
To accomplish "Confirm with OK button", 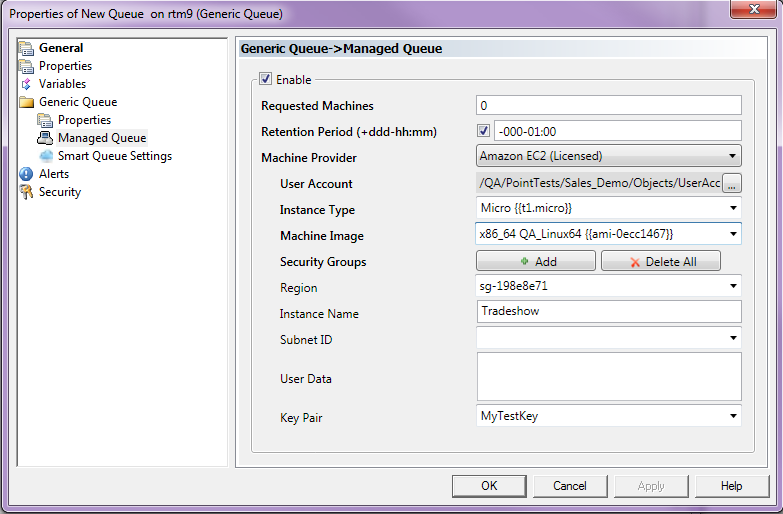I will pyautogui.click(x=489, y=486).
